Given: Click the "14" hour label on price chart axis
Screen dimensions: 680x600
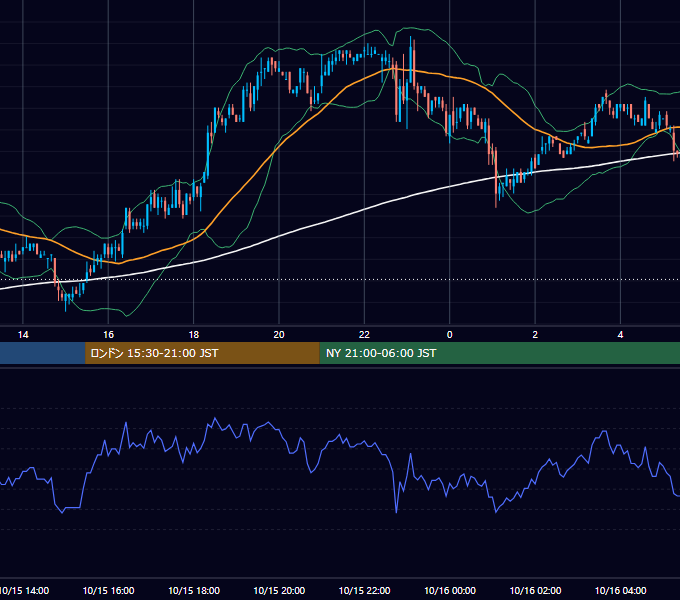Looking at the screenshot, I should point(23,335).
